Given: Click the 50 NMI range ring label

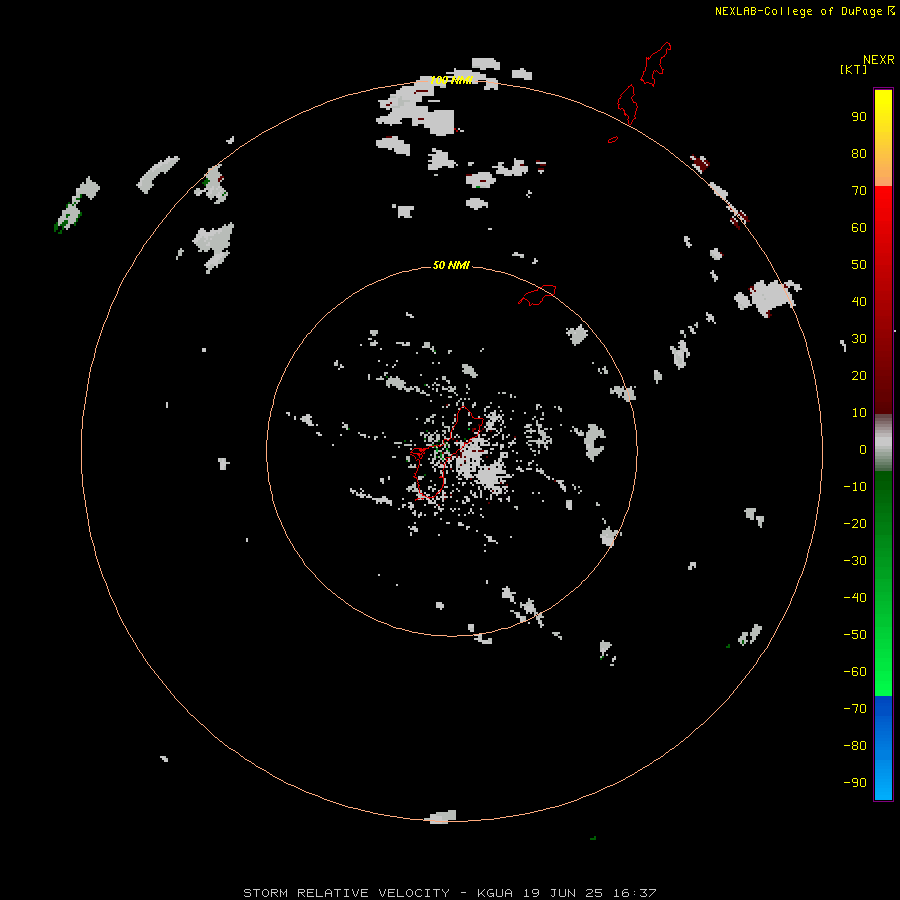Looking at the screenshot, I should (x=451, y=265).
